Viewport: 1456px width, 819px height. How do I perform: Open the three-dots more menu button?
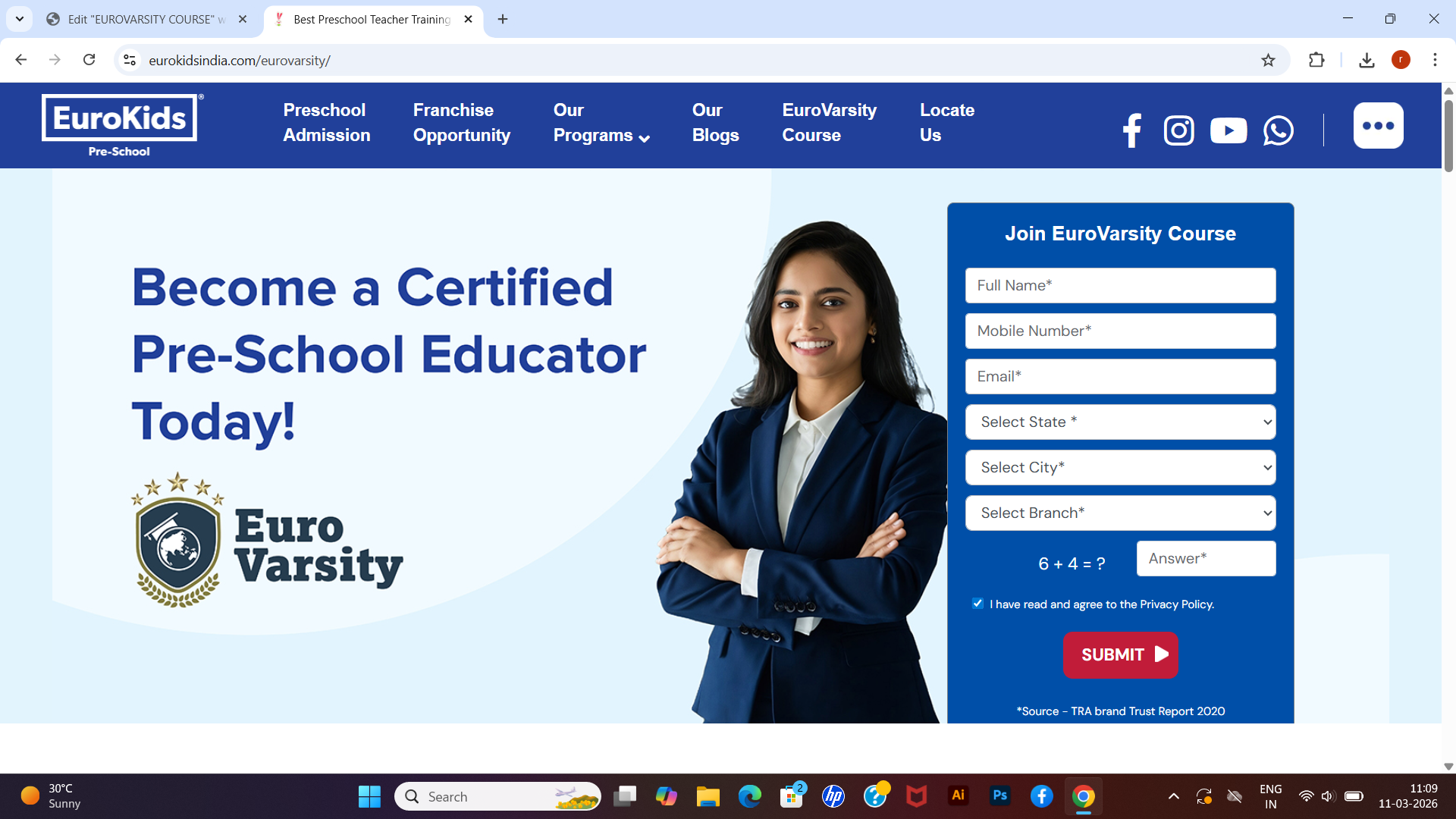[1378, 126]
